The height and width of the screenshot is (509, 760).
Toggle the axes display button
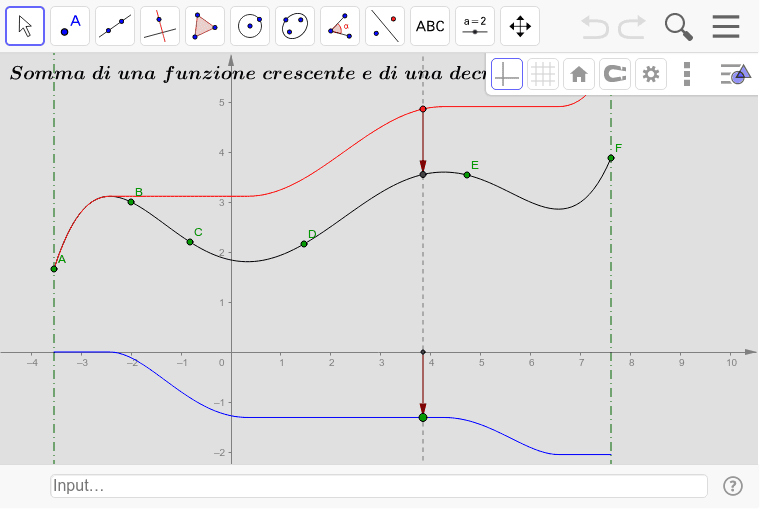point(507,74)
